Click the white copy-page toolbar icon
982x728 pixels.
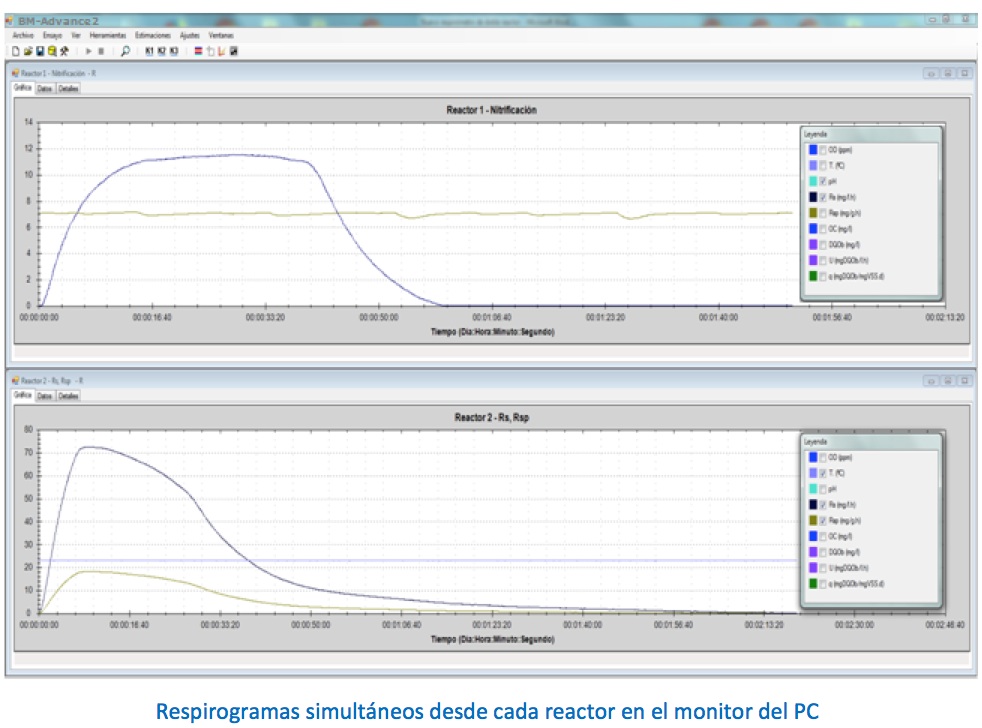tap(210, 51)
